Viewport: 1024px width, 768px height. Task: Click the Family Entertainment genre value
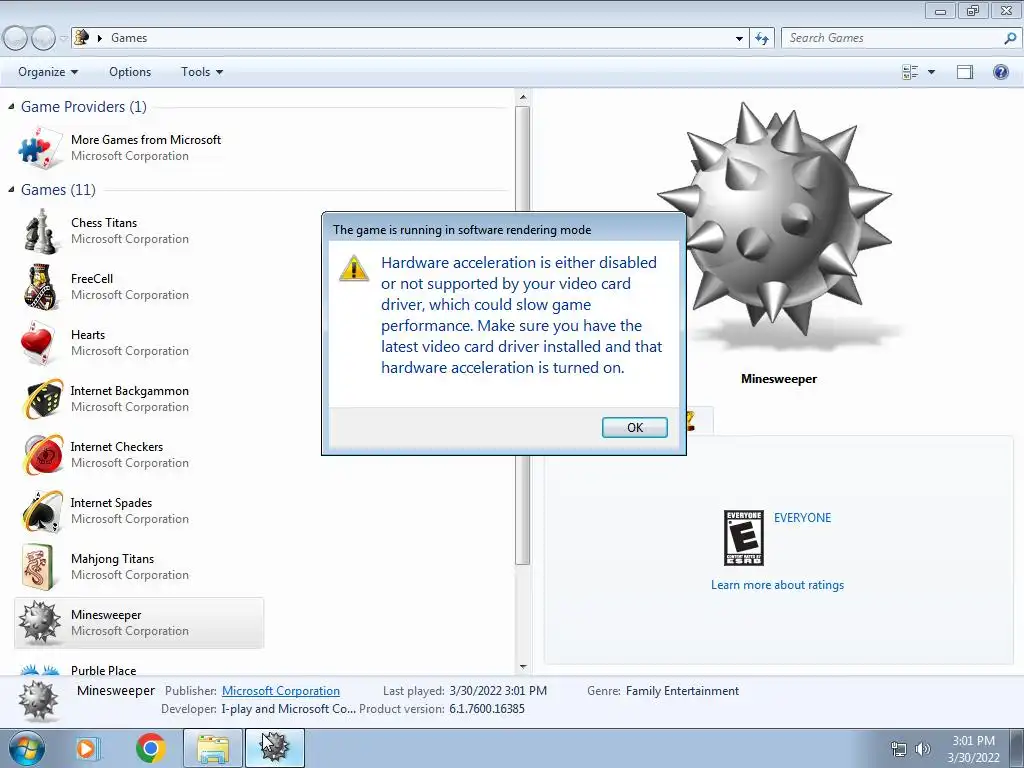pos(682,690)
